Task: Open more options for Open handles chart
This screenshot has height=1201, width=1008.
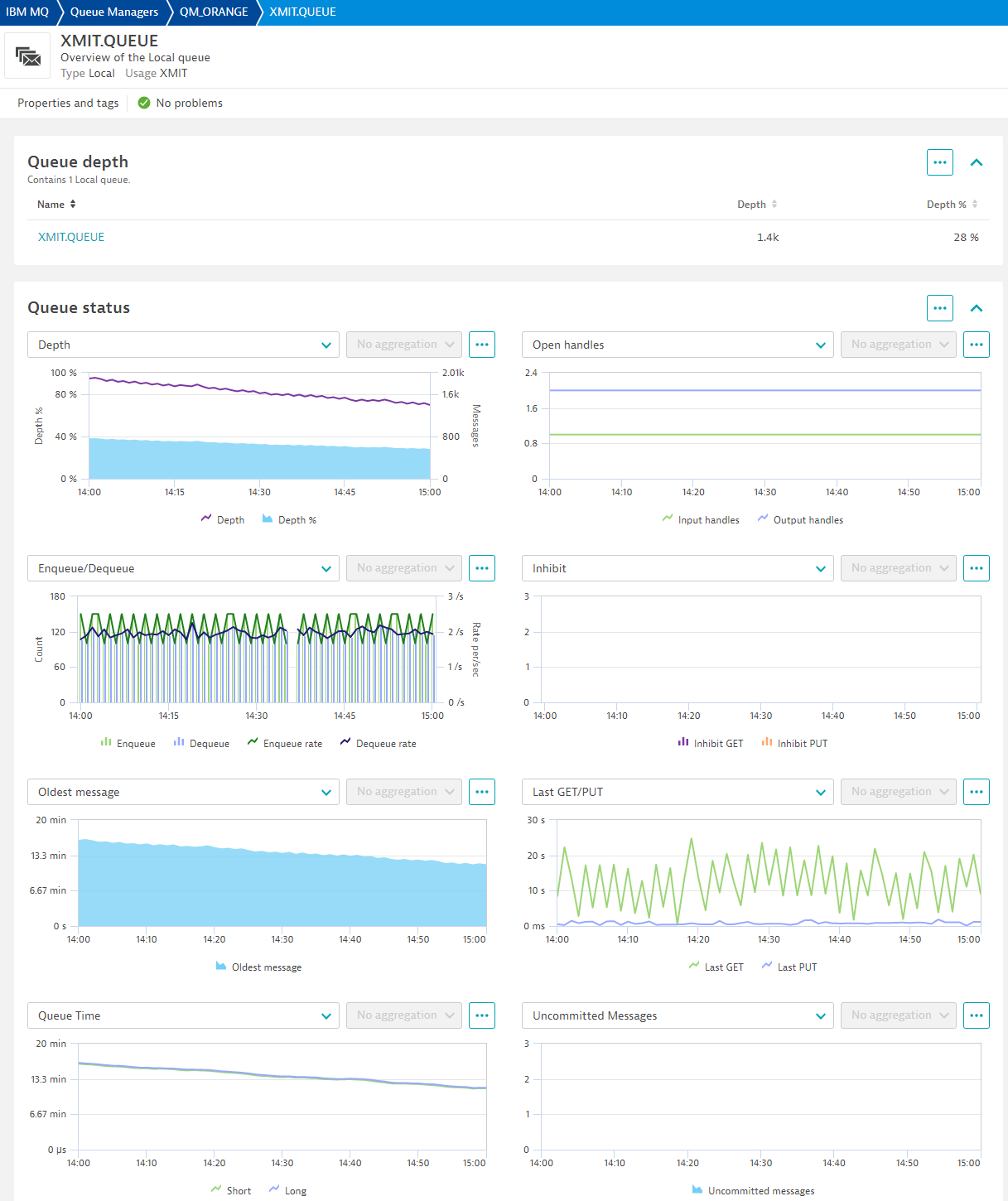Action: tap(976, 345)
